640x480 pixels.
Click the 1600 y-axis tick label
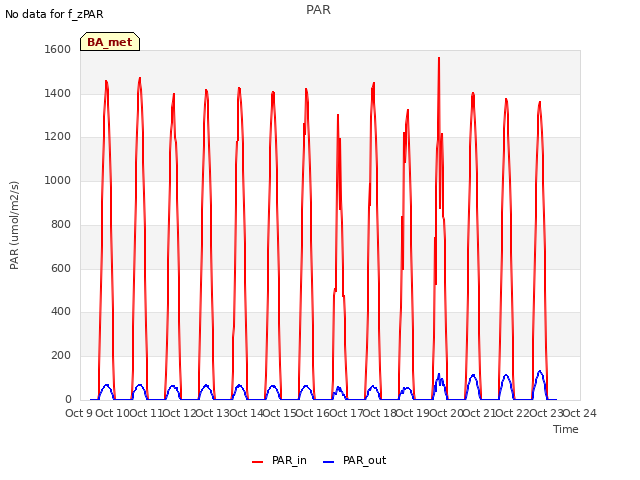pyautogui.click(x=58, y=49)
